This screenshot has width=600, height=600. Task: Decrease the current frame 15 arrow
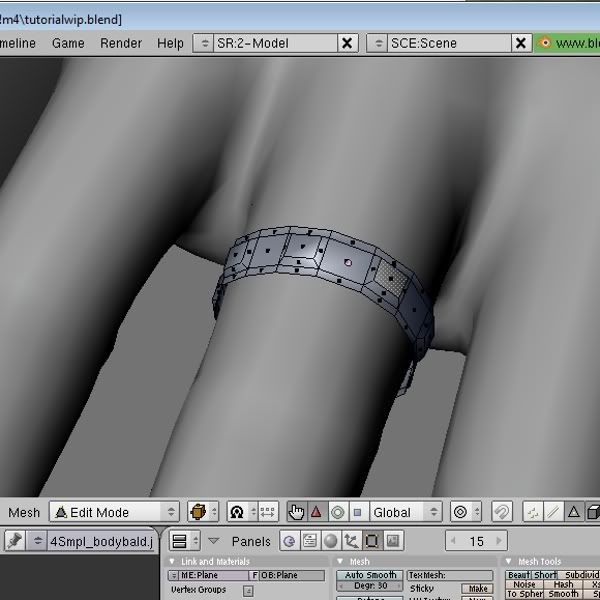pos(453,541)
